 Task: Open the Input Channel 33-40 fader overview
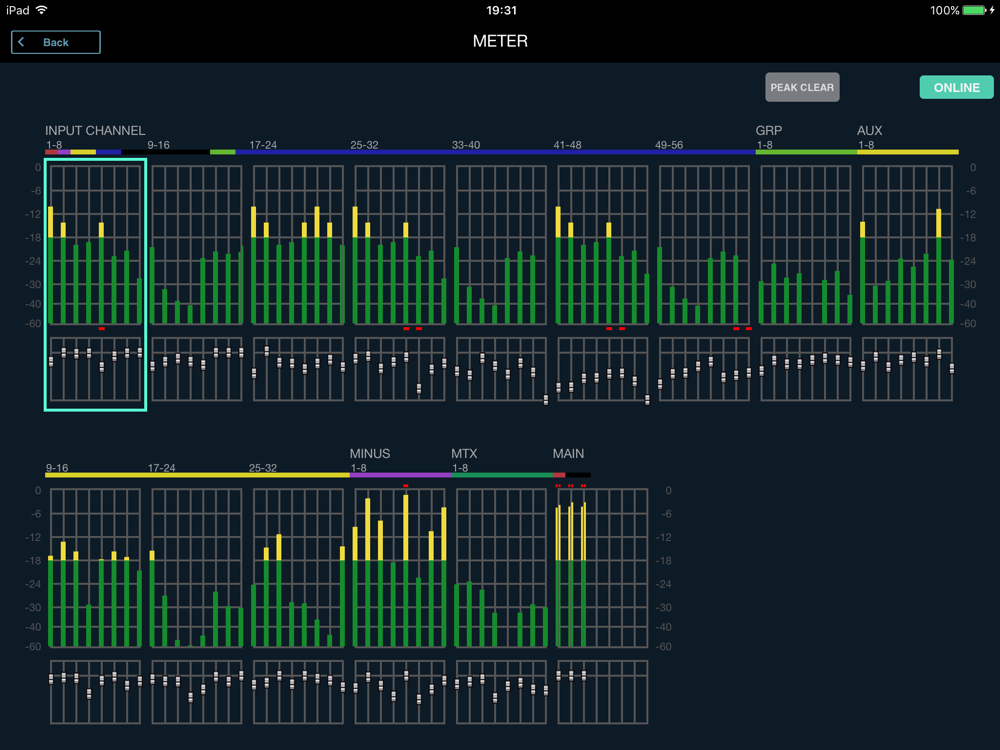coord(501,369)
